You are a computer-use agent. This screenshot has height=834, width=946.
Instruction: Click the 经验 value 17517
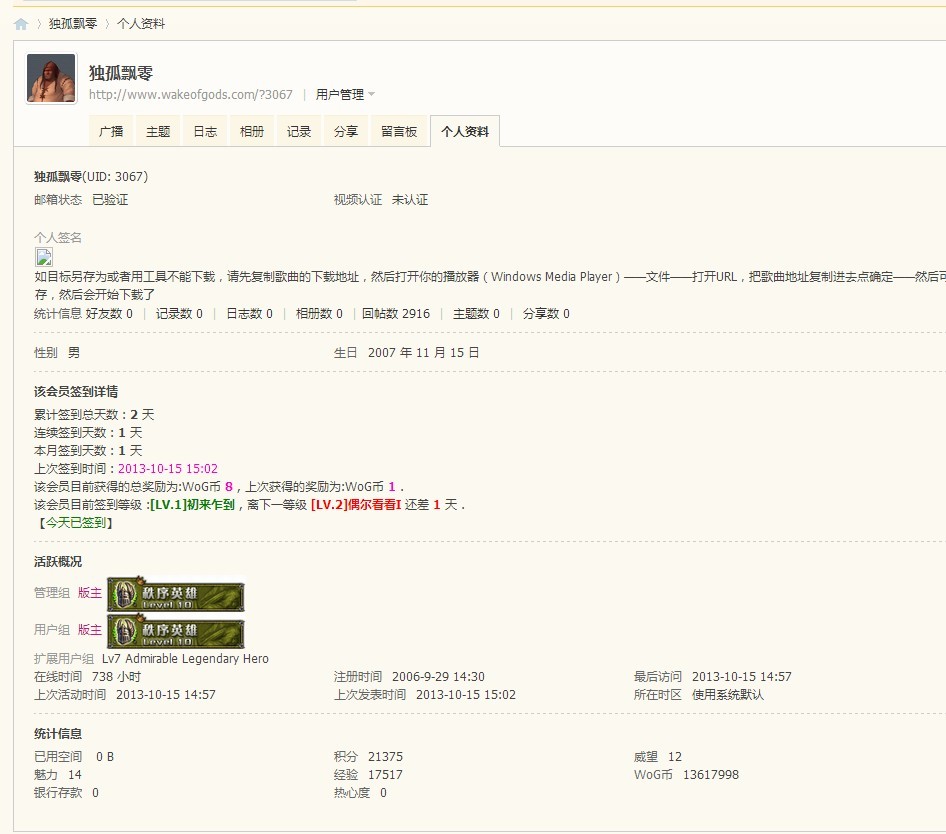click(x=385, y=775)
